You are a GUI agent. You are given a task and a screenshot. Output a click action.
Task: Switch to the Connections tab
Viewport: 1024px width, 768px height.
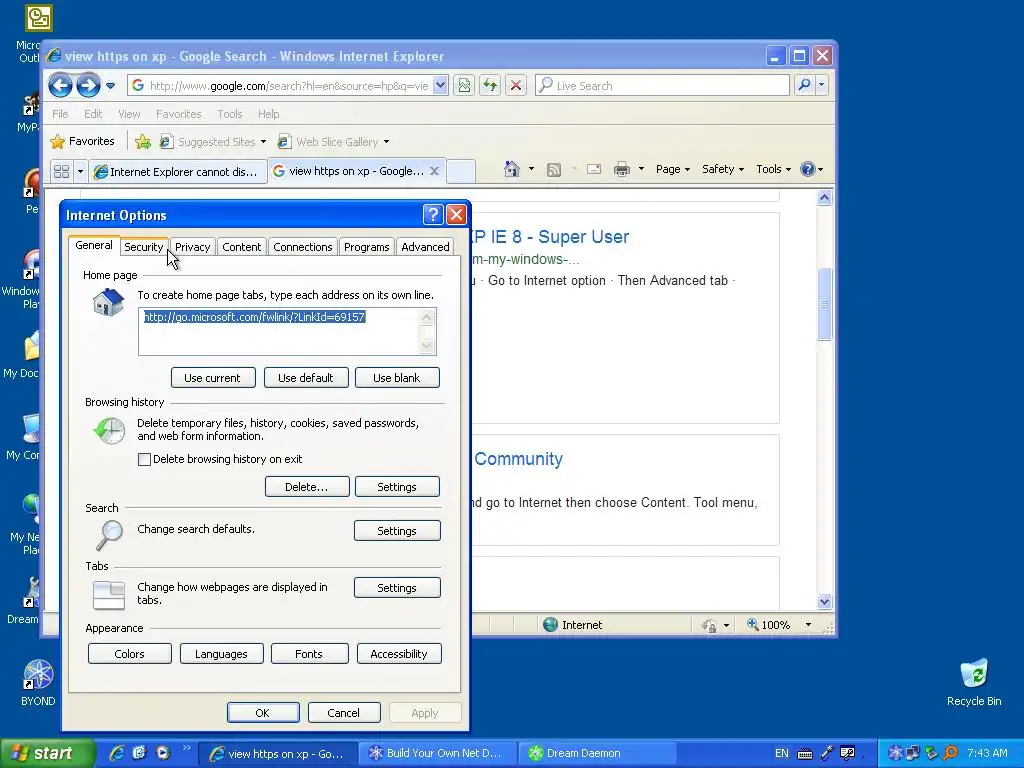tap(302, 247)
